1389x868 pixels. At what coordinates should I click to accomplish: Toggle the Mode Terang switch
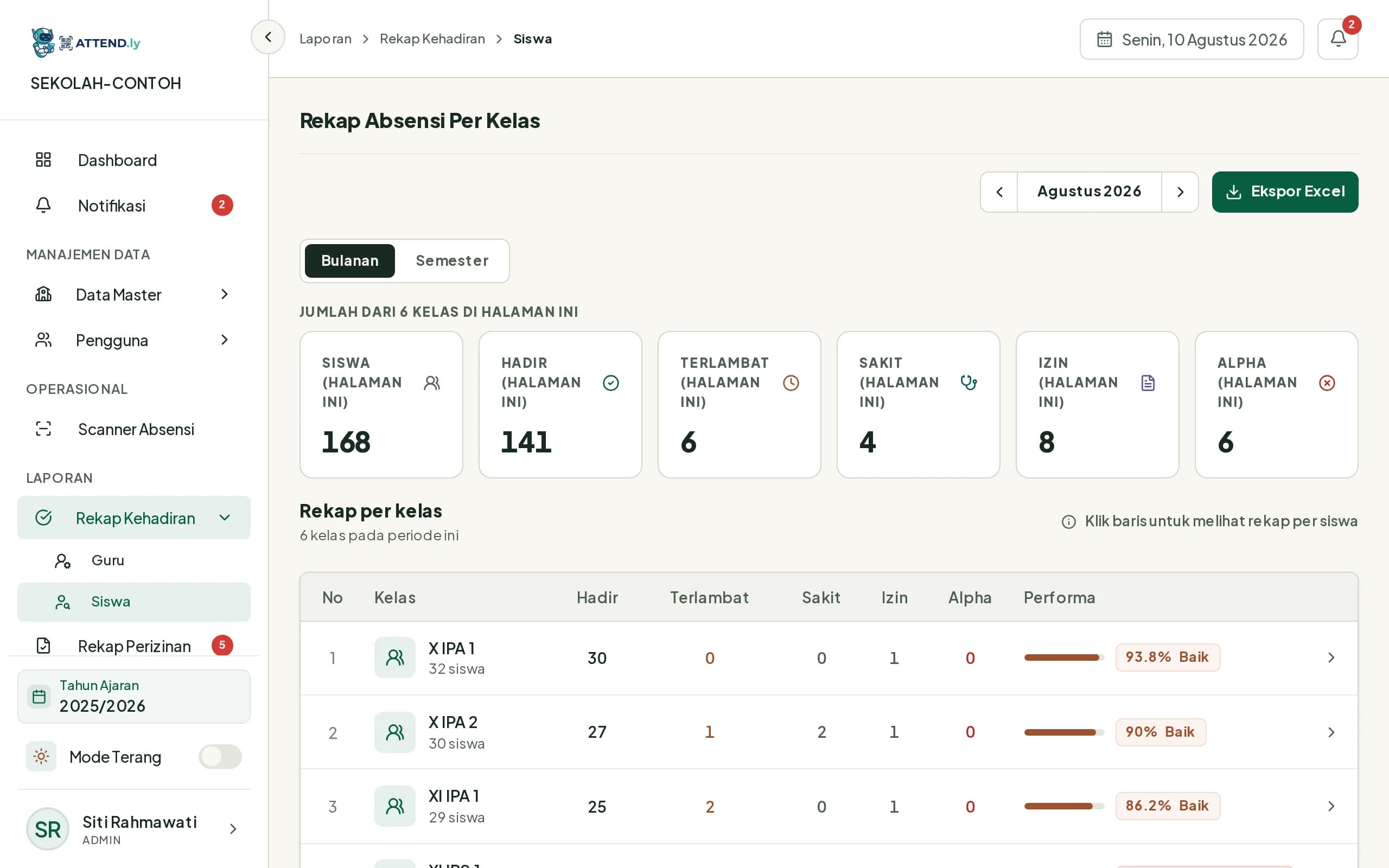(x=220, y=757)
